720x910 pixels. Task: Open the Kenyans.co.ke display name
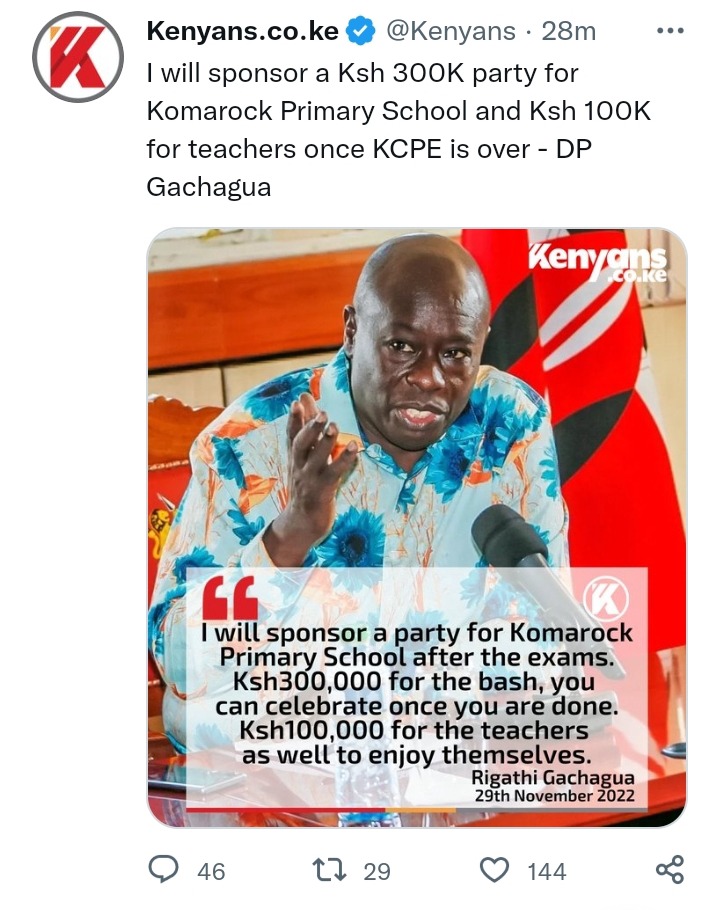tap(243, 31)
